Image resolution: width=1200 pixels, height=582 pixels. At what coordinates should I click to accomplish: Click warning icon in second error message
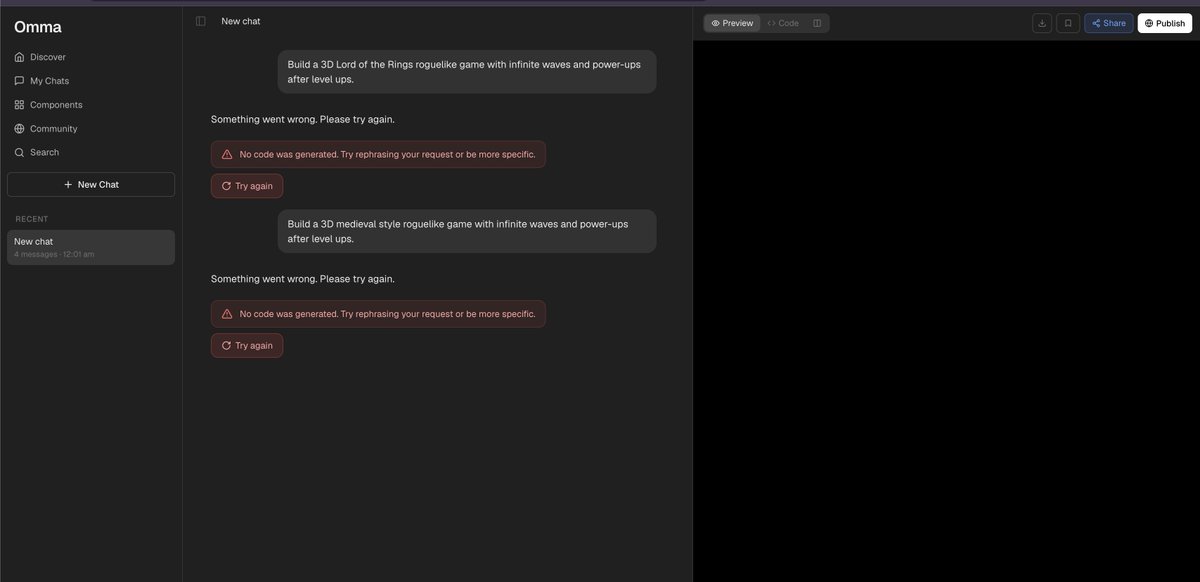[227, 314]
